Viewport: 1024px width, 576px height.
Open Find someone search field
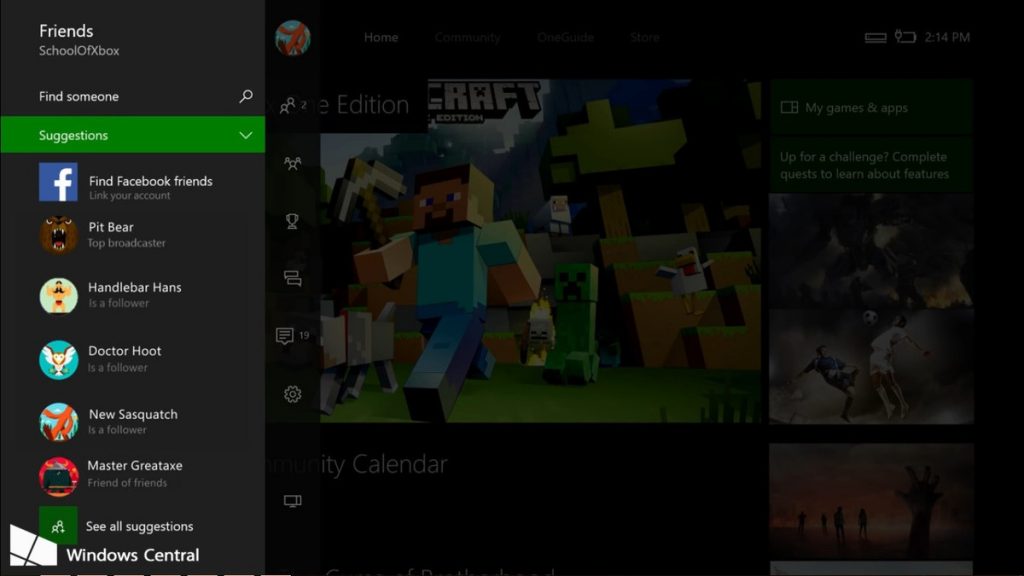coord(133,96)
